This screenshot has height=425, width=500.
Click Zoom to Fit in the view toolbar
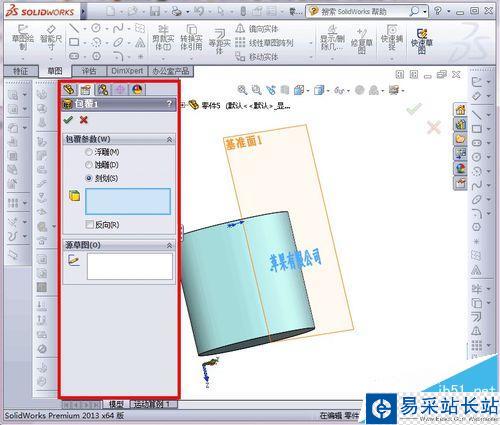pos(242,90)
